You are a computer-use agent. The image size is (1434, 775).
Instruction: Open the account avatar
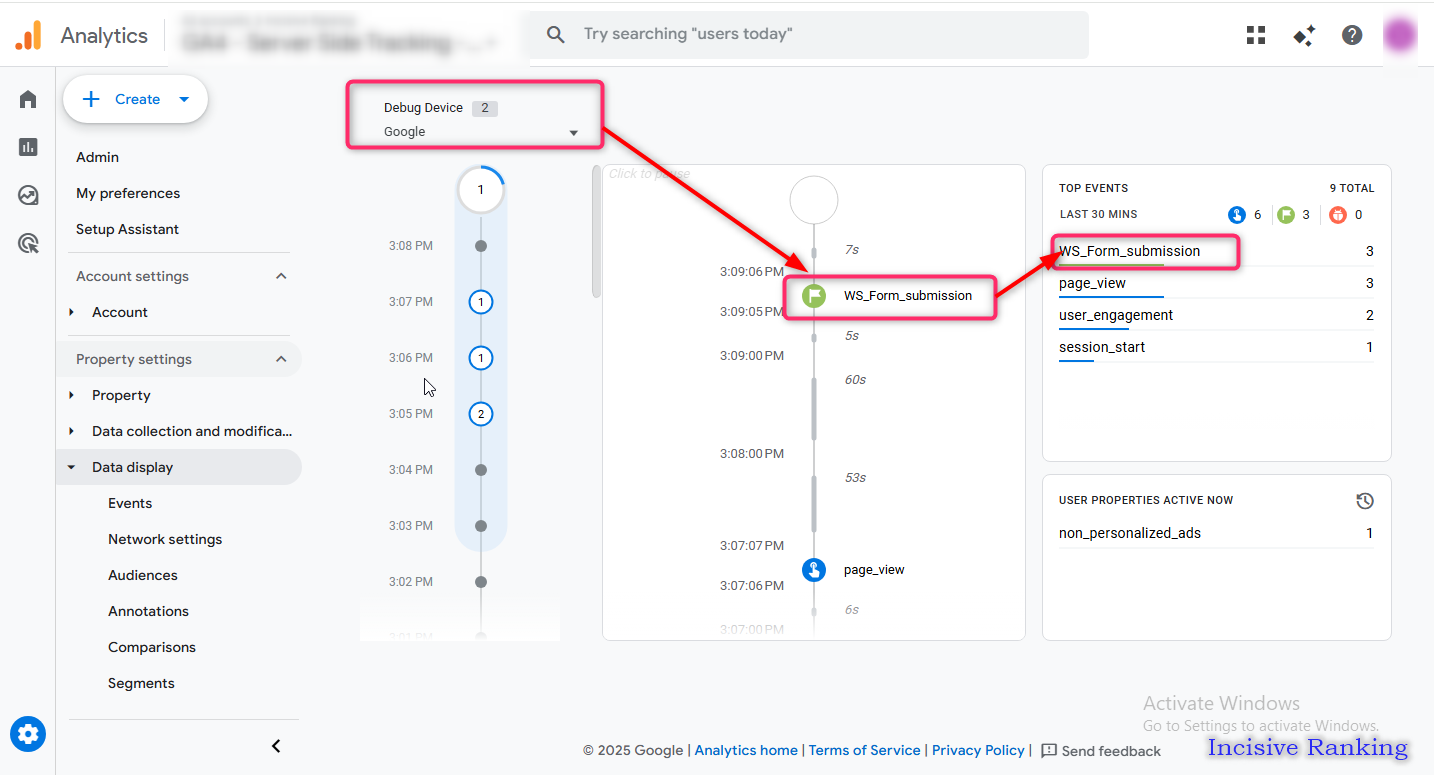pos(1400,36)
